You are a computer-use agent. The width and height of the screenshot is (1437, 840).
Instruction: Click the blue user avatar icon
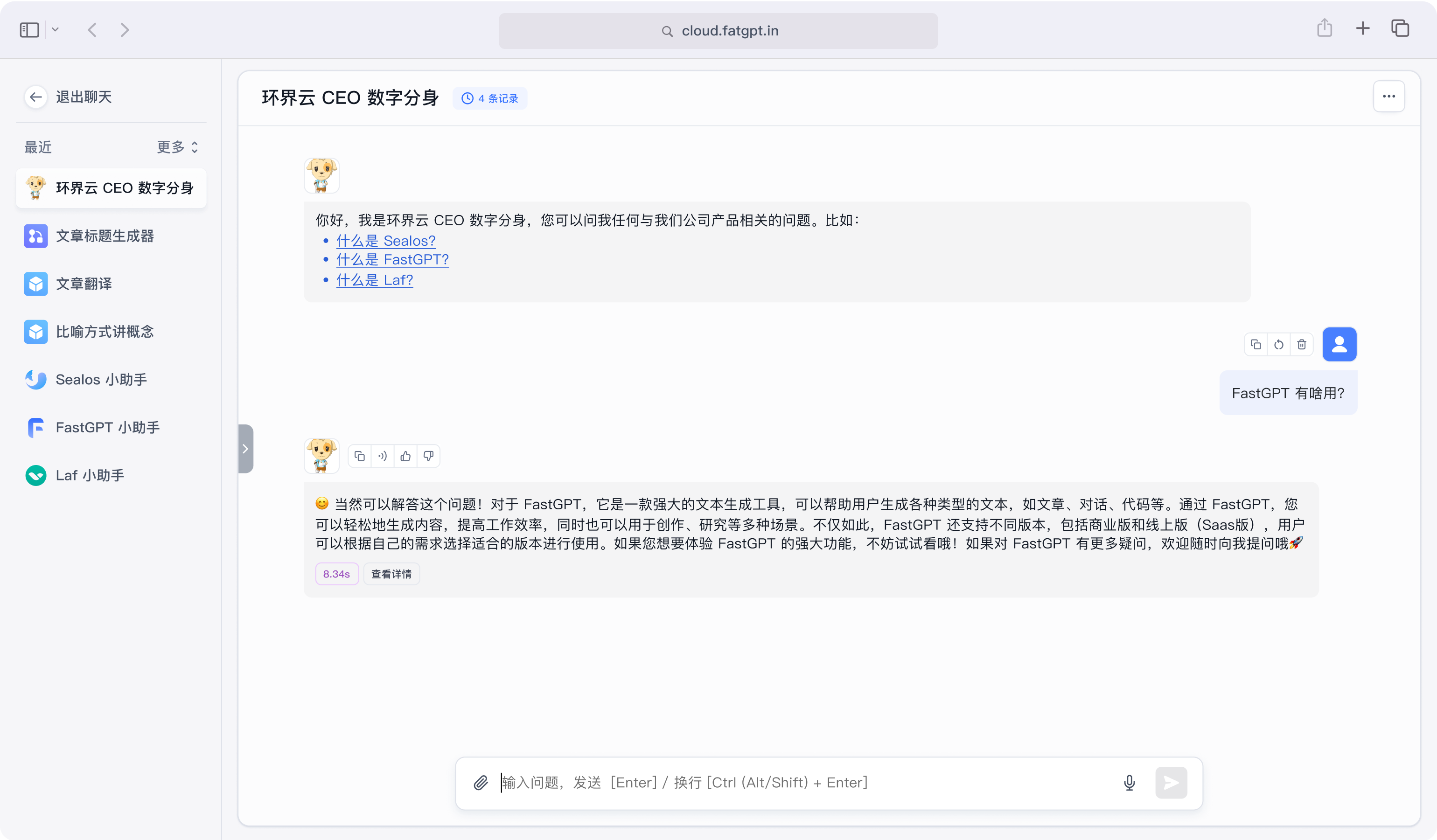click(1339, 344)
